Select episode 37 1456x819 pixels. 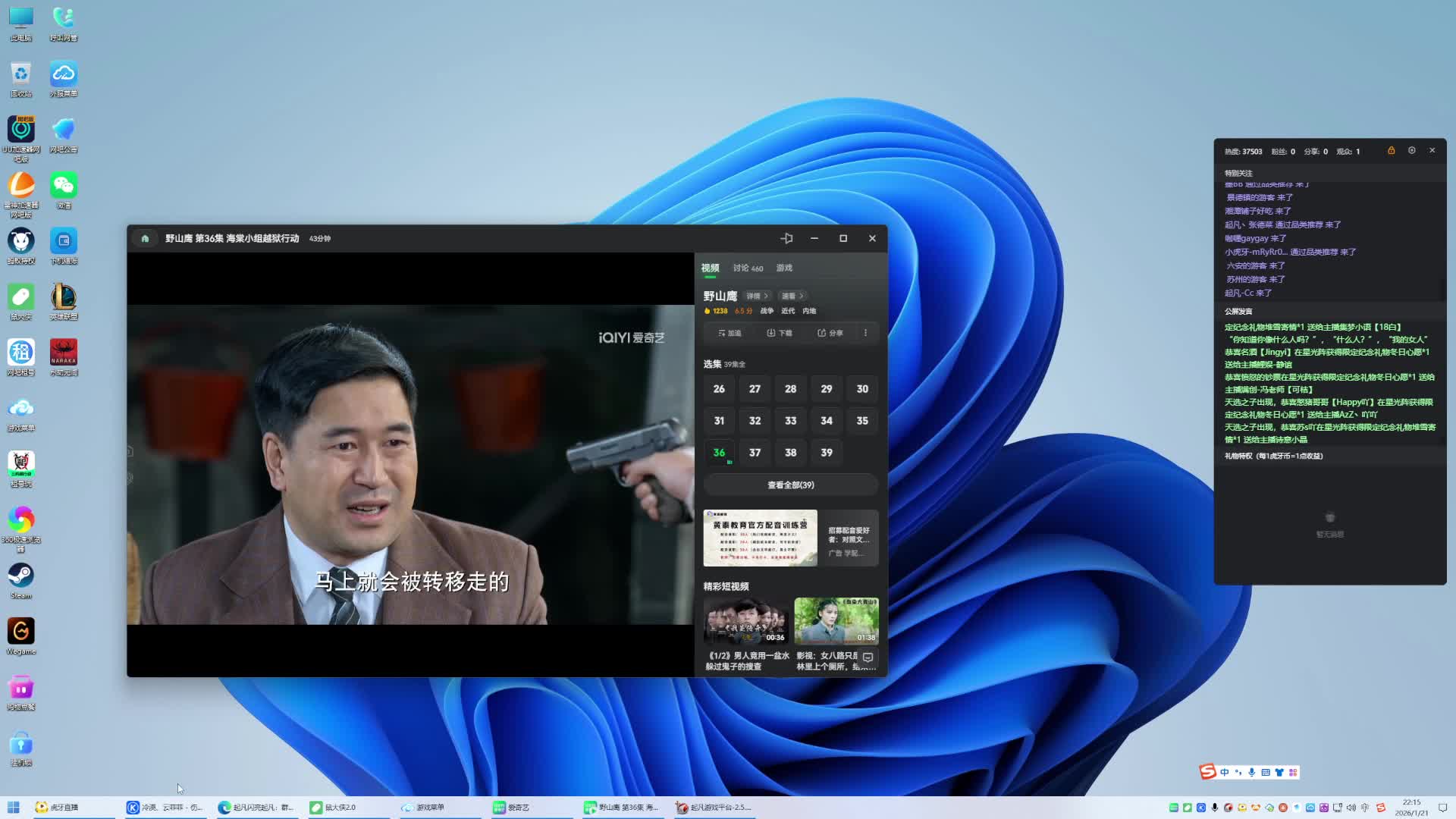pyautogui.click(x=755, y=453)
